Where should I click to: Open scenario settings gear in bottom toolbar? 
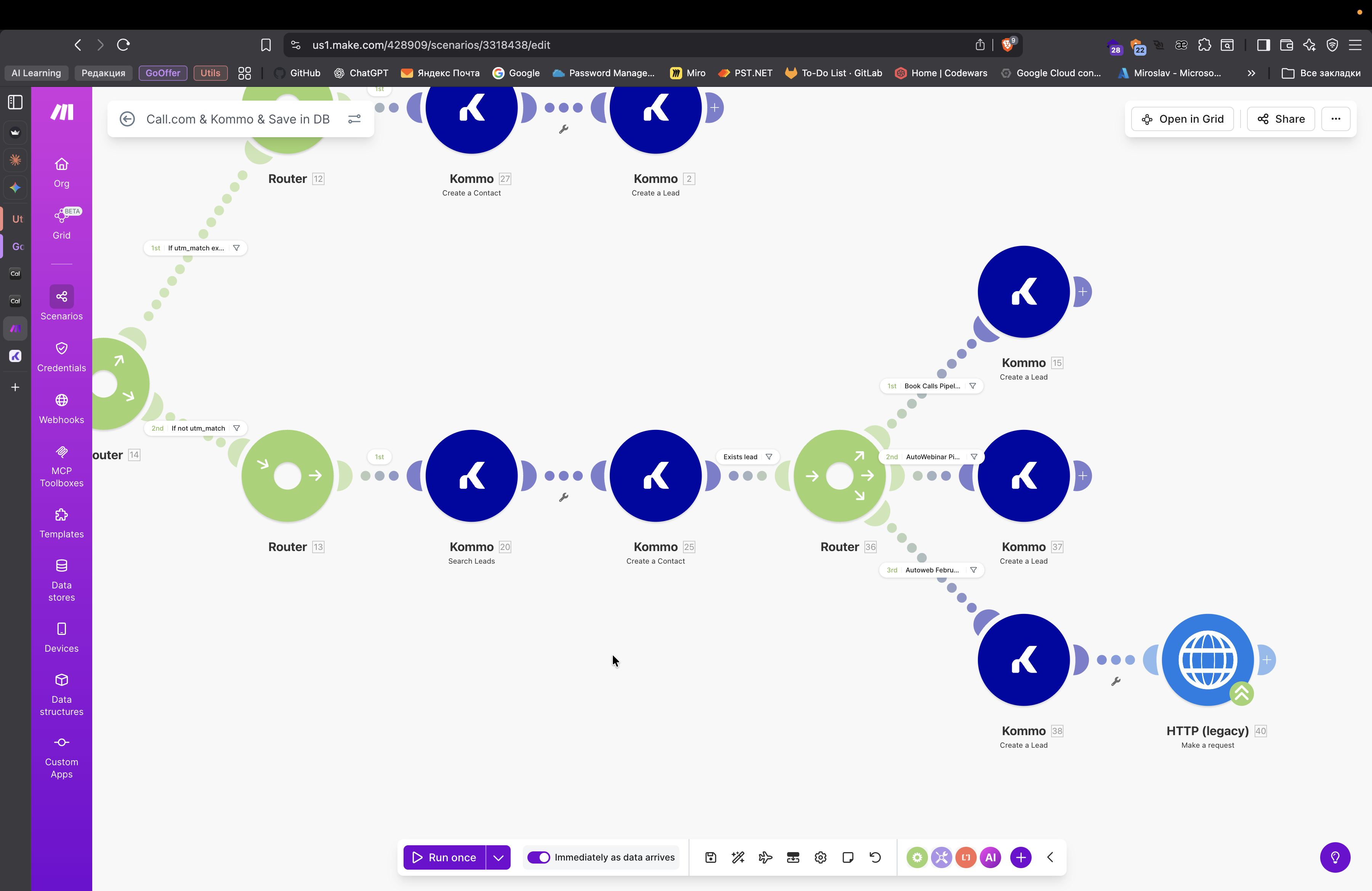click(x=820, y=857)
